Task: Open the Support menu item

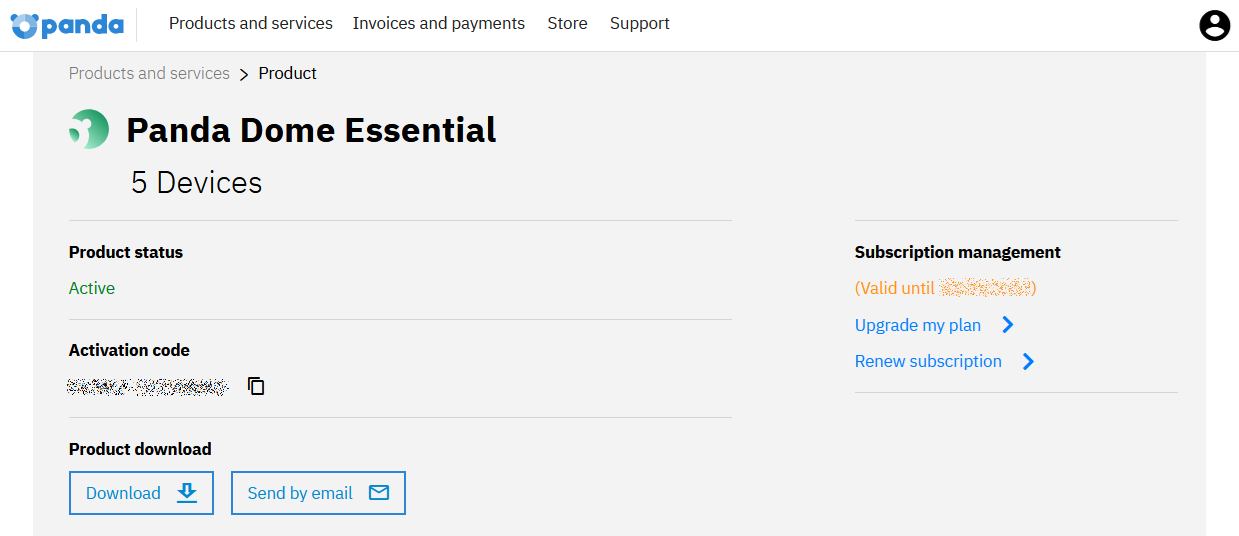Action: click(x=640, y=23)
